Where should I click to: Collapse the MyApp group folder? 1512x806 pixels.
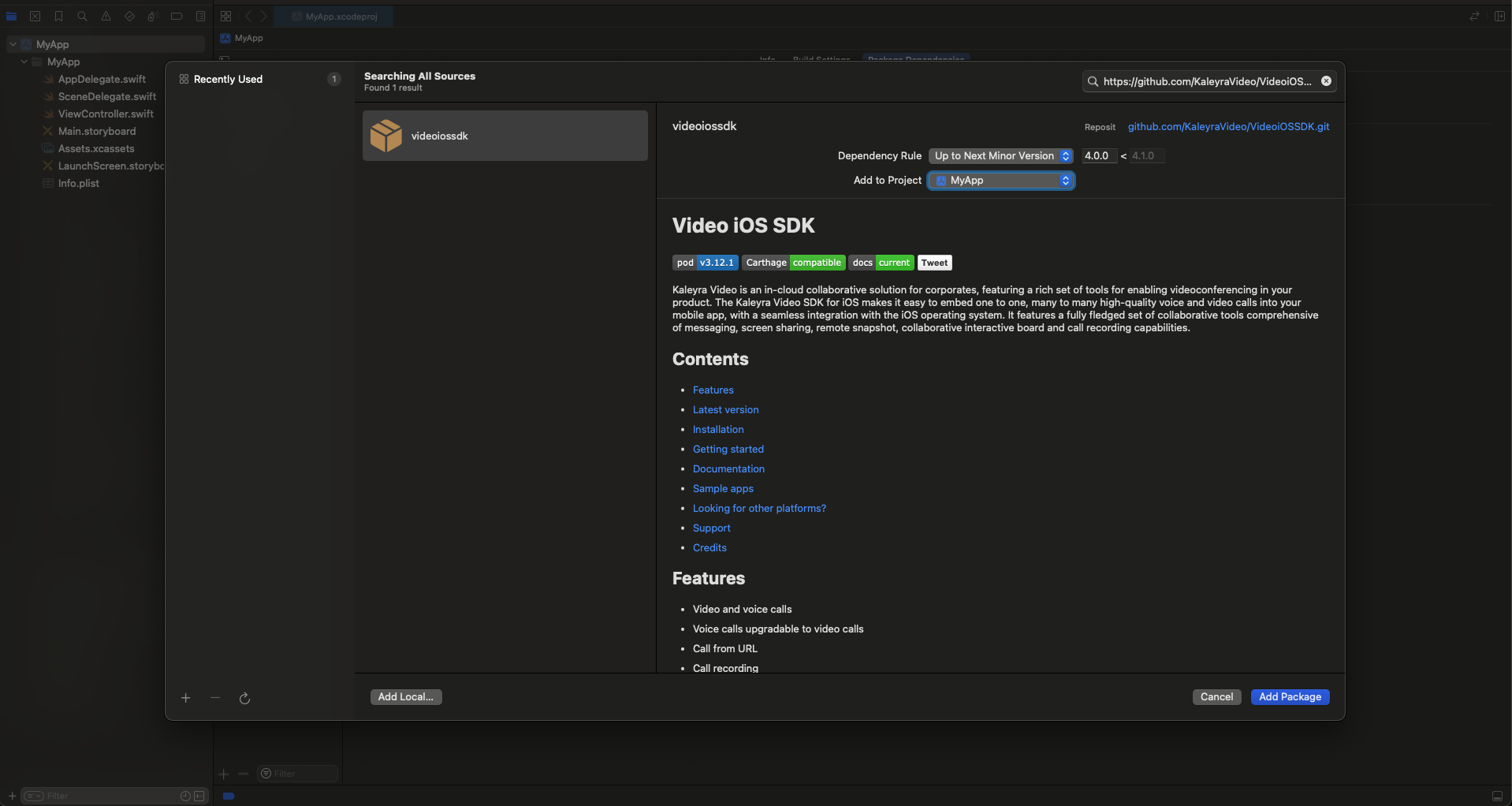(24, 62)
